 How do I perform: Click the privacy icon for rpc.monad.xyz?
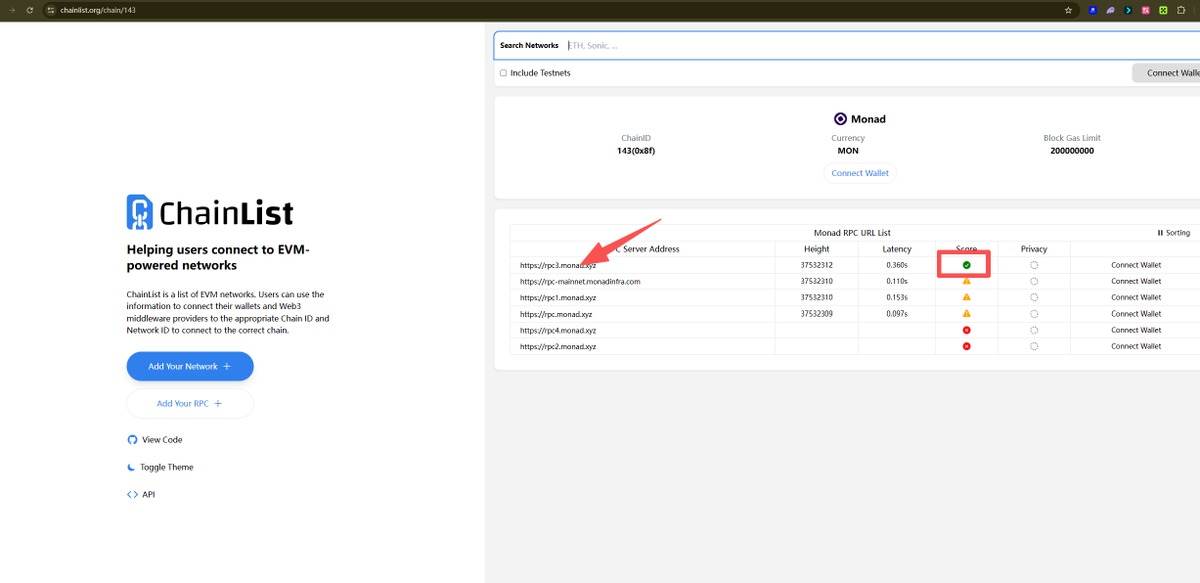click(1034, 314)
